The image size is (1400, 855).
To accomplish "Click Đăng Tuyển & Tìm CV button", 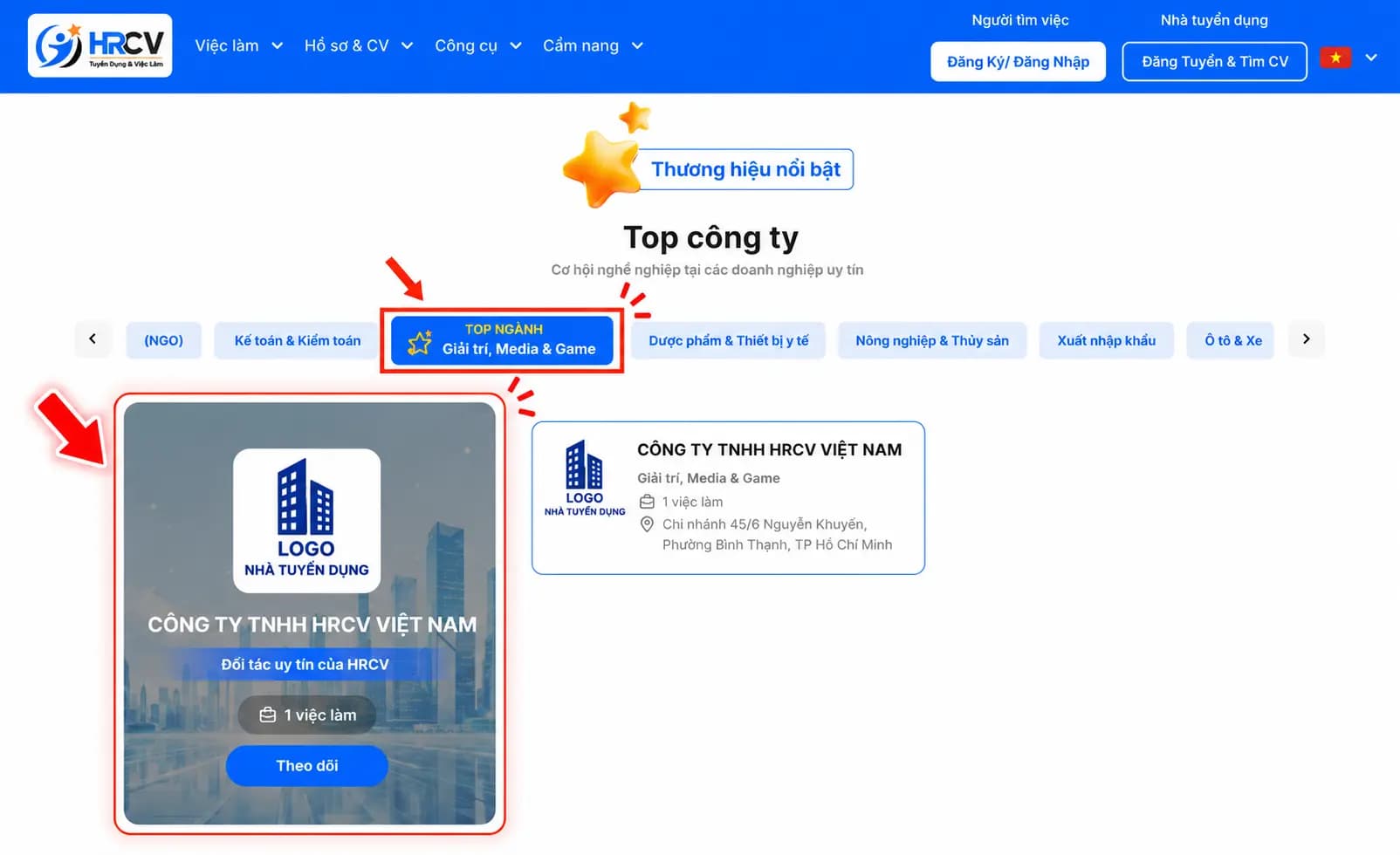I will (x=1214, y=61).
